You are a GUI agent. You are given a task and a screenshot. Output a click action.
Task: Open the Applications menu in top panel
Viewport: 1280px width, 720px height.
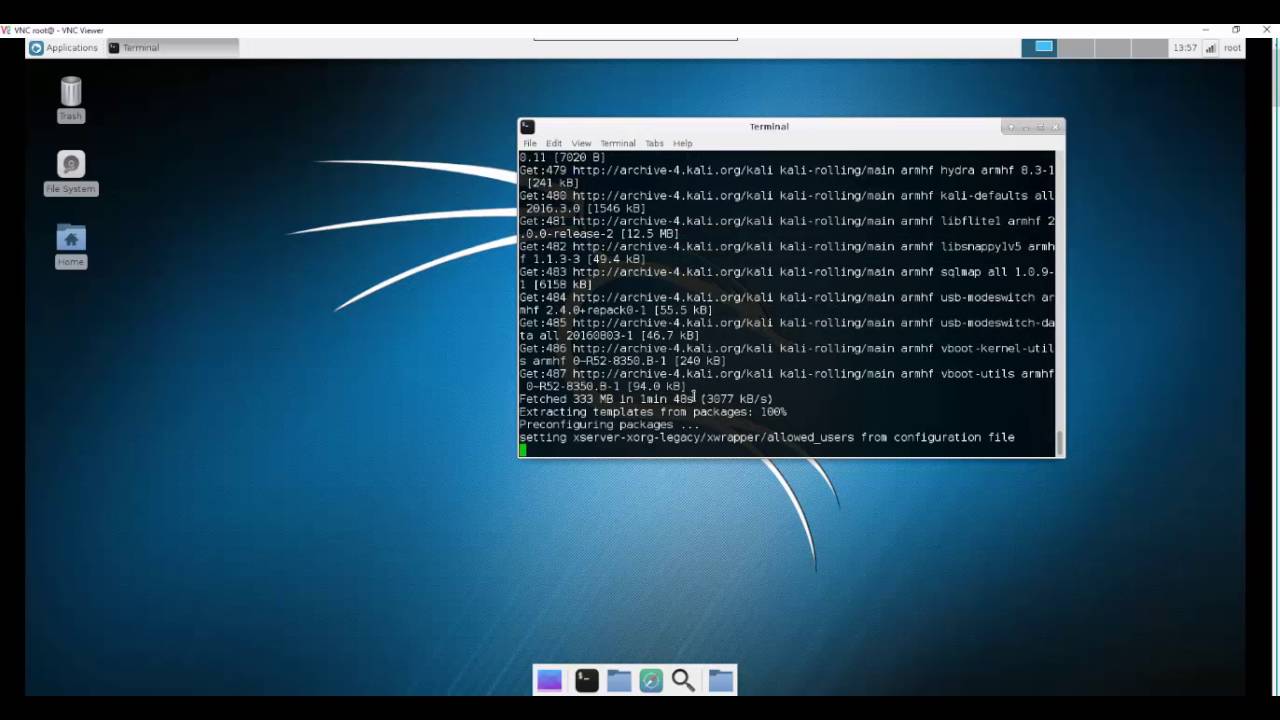coord(64,47)
